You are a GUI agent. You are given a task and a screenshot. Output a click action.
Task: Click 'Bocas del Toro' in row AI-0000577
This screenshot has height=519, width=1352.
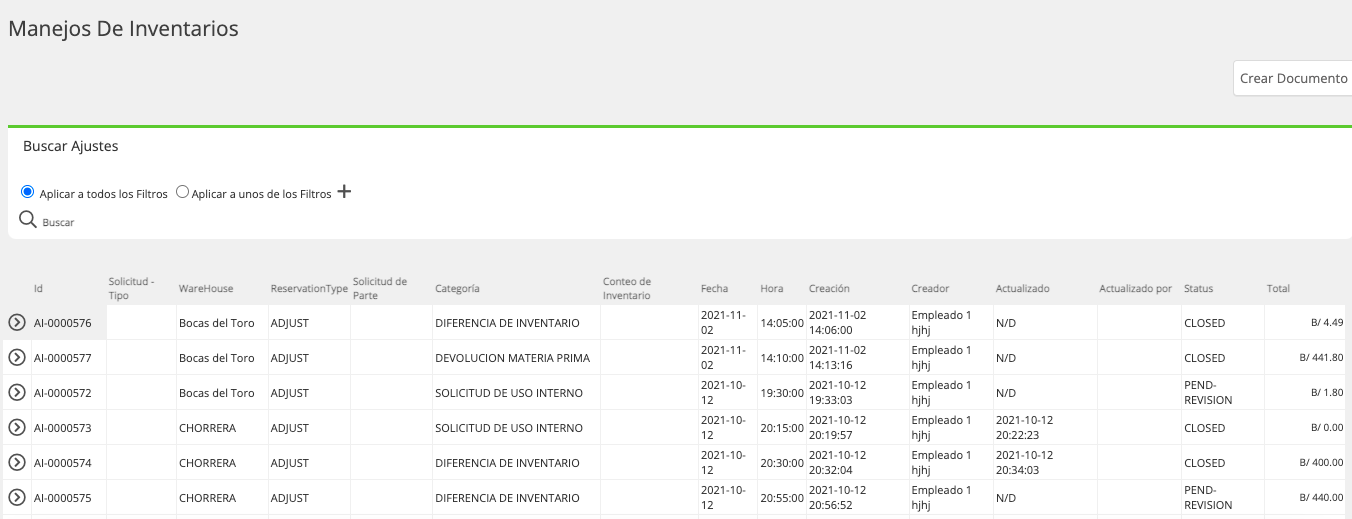click(x=217, y=358)
